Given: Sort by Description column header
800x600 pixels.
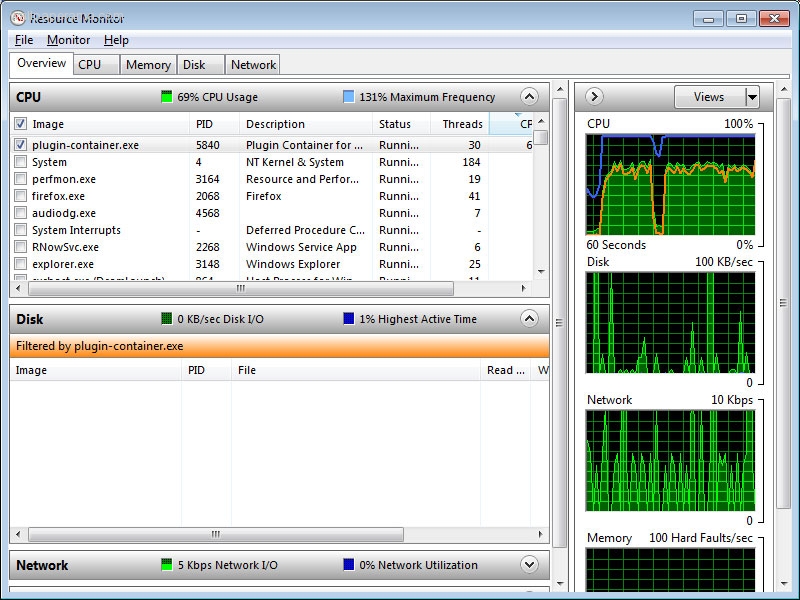Looking at the screenshot, I should (306, 124).
